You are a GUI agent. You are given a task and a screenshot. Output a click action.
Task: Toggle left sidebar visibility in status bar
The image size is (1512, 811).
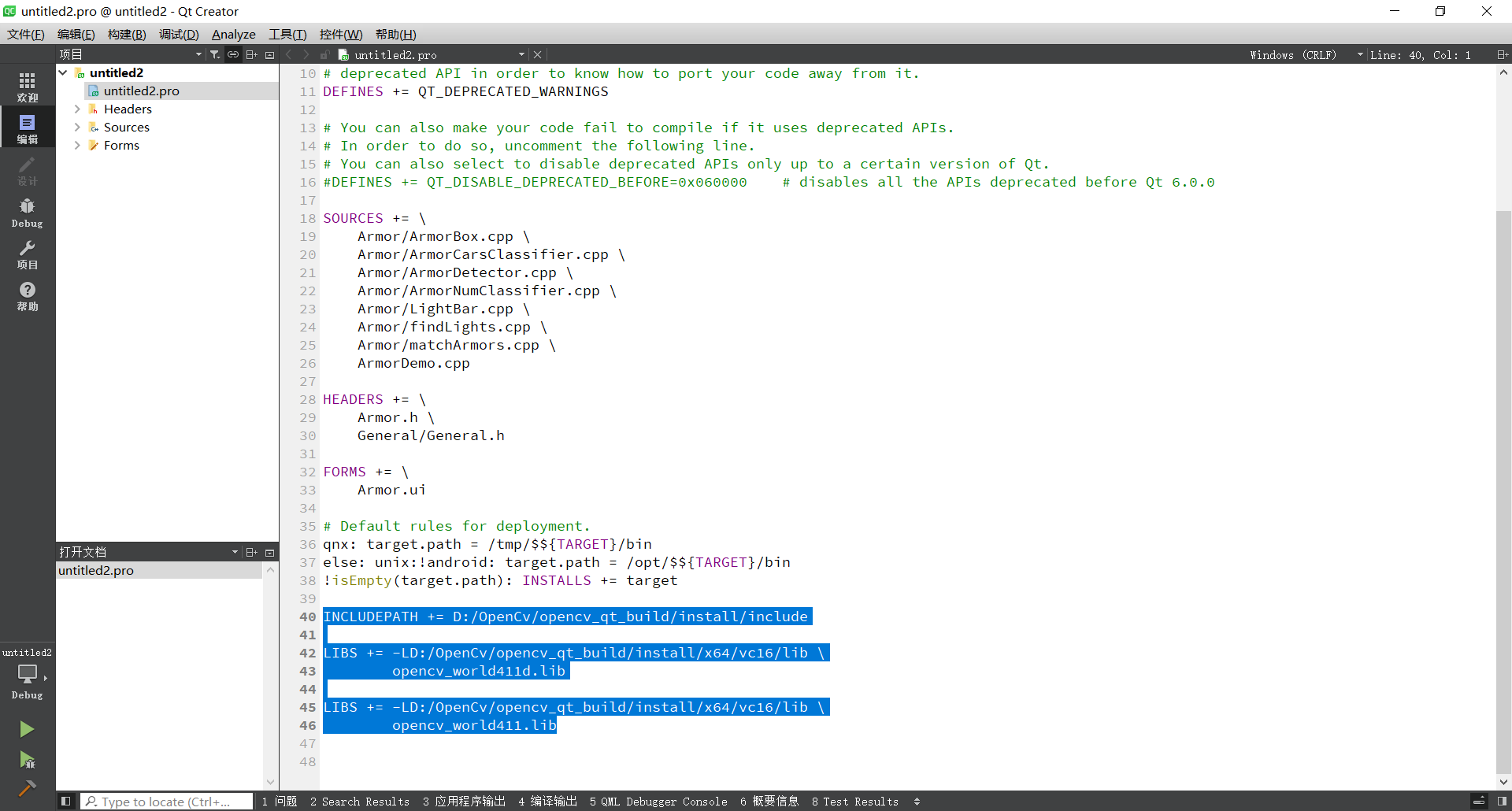click(66, 802)
